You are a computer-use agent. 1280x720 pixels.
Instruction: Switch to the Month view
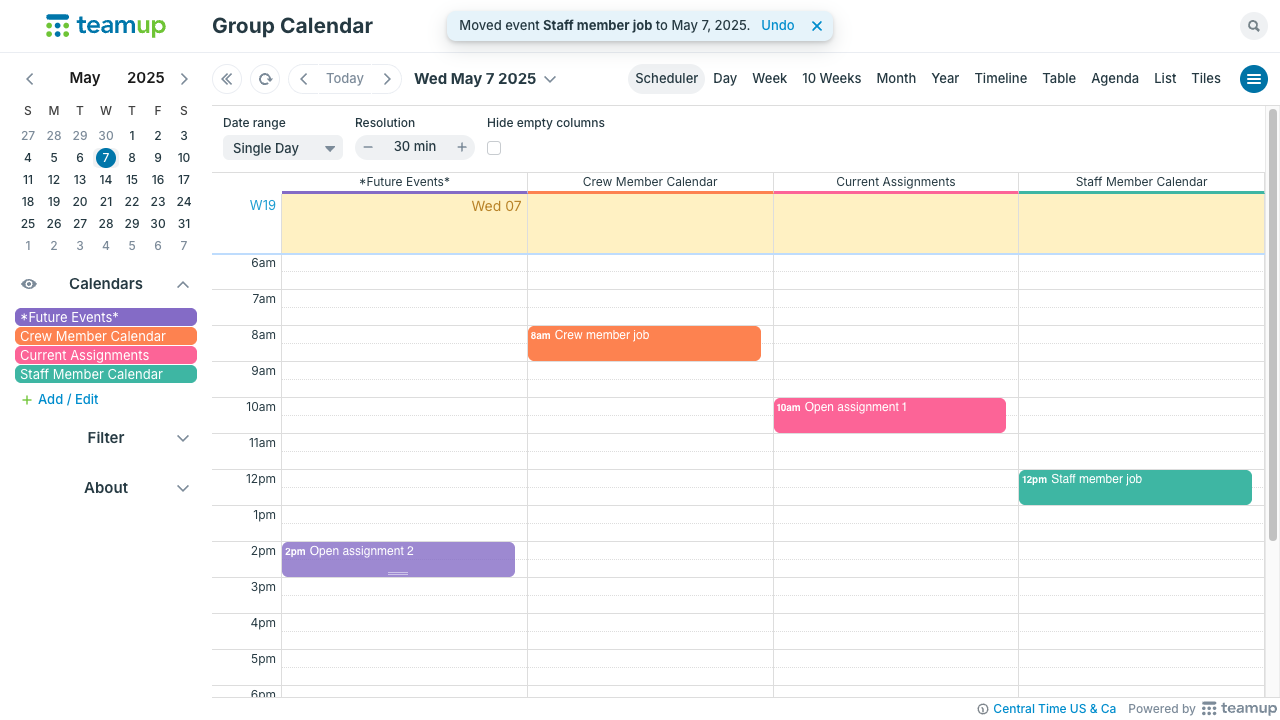(x=896, y=78)
